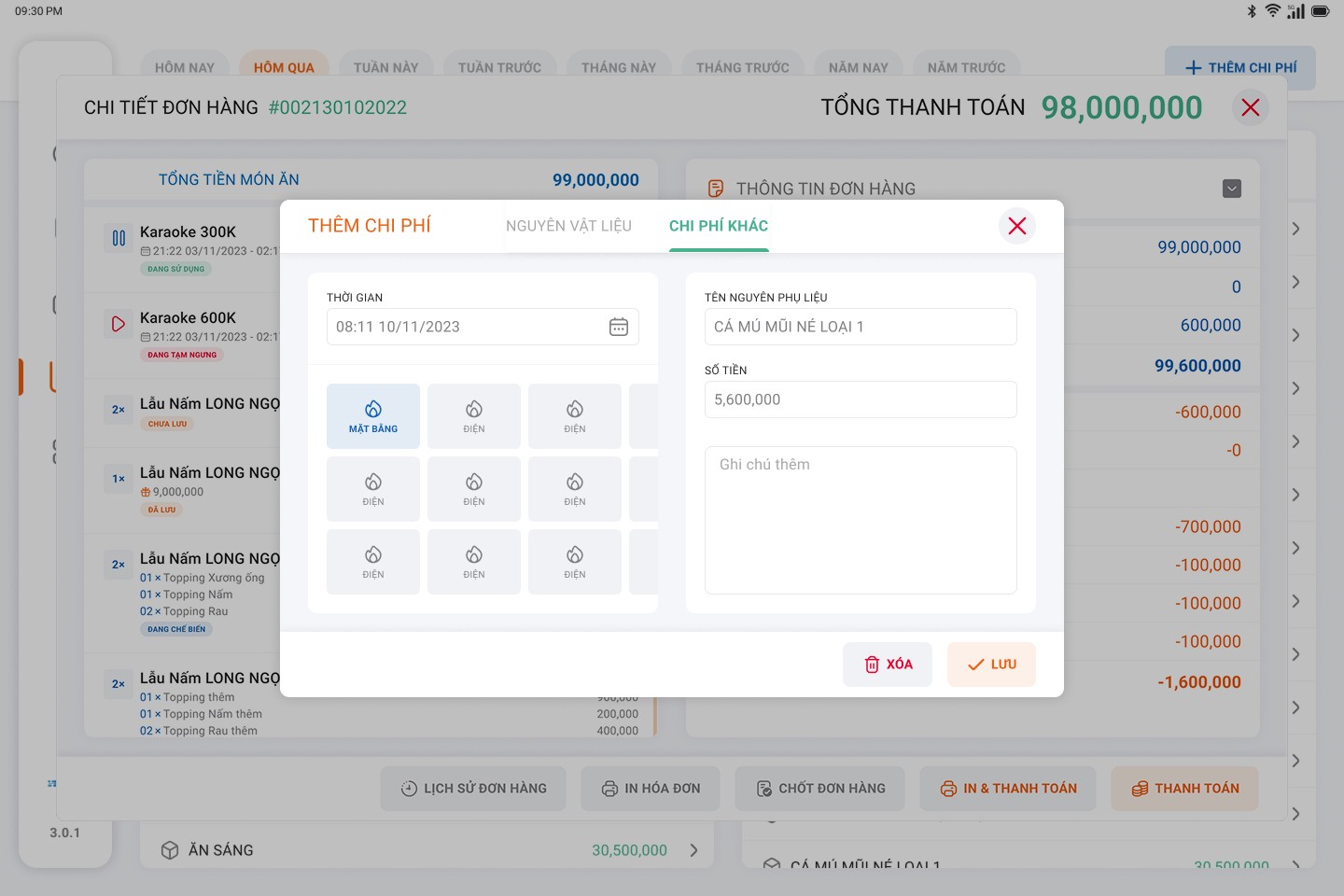Click the 1× quantity badge
Viewport: 1344px width, 896px height.
pos(119,479)
